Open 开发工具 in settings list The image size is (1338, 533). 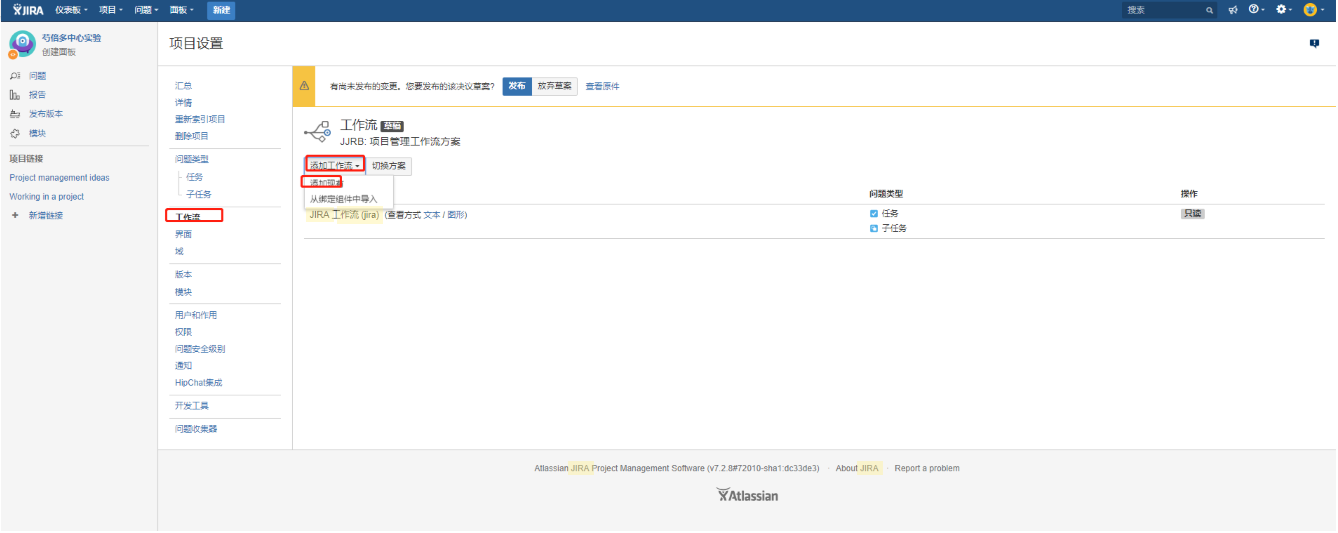pyautogui.click(x=192, y=406)
